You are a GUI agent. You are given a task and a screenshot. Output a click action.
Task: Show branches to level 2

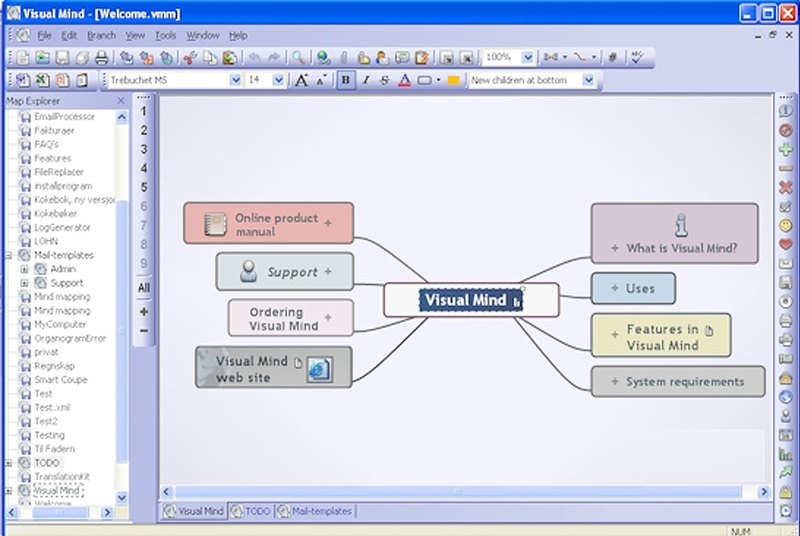(x=143, y=130)
